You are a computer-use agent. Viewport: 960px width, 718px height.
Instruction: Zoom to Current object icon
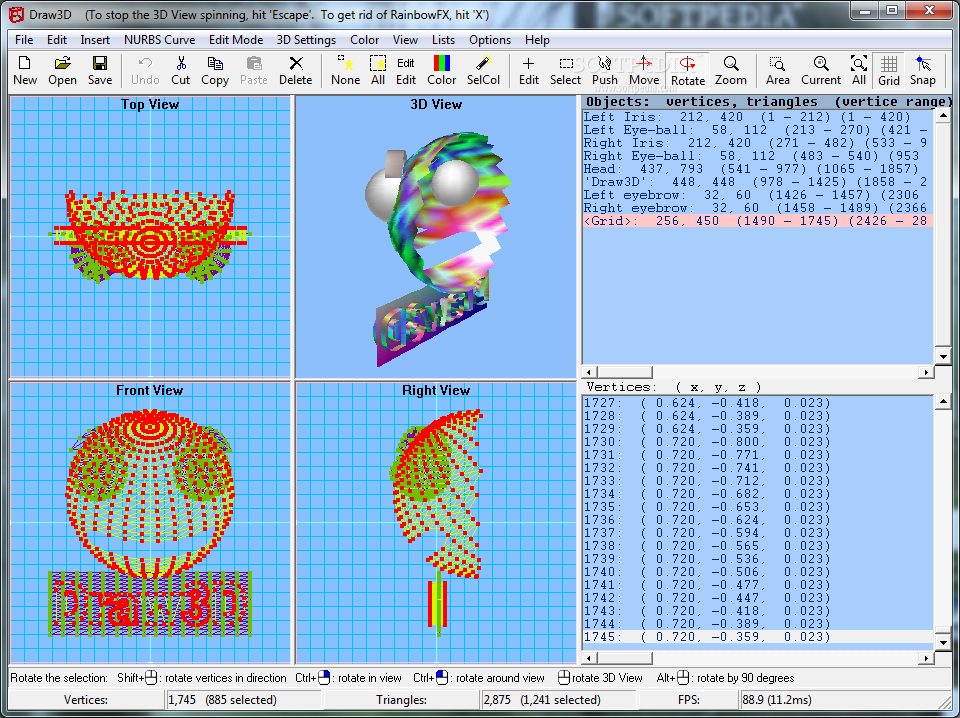coord(821,70)
